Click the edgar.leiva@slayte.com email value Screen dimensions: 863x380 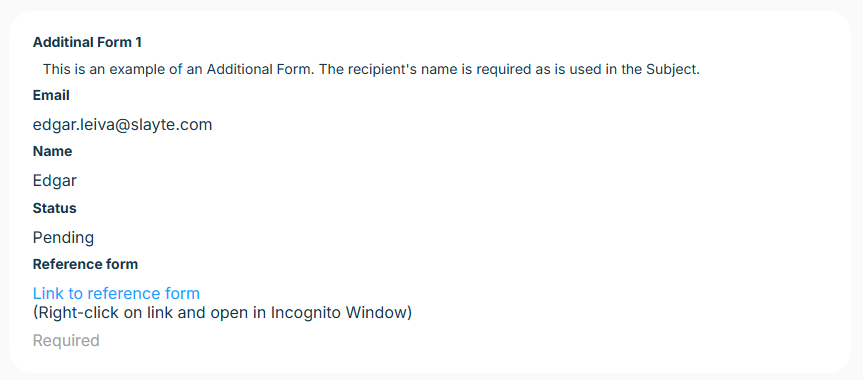coord(123,125)
